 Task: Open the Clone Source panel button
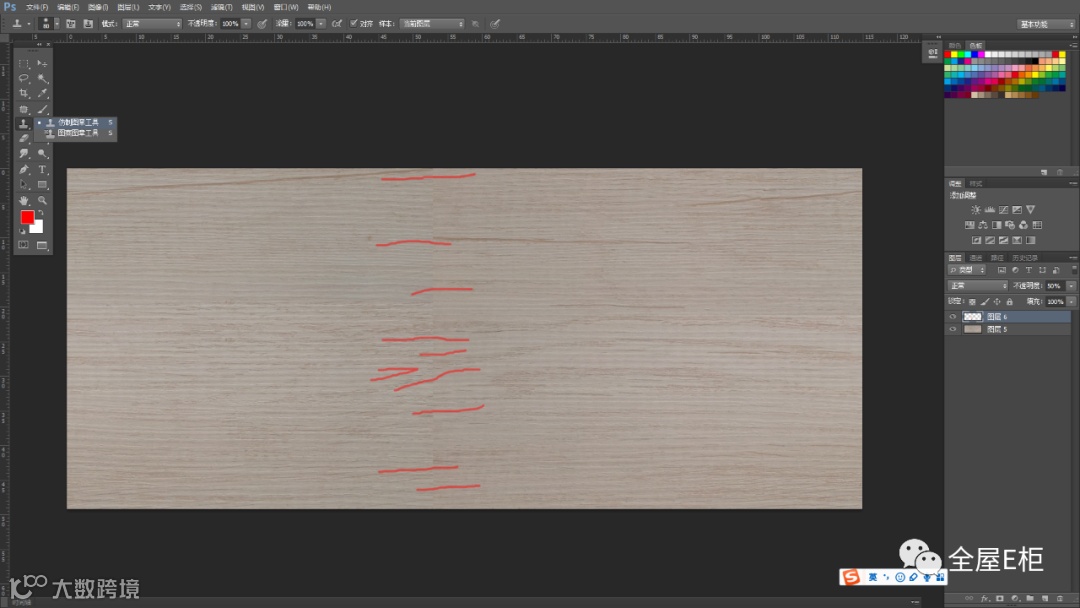click(87, 23)
